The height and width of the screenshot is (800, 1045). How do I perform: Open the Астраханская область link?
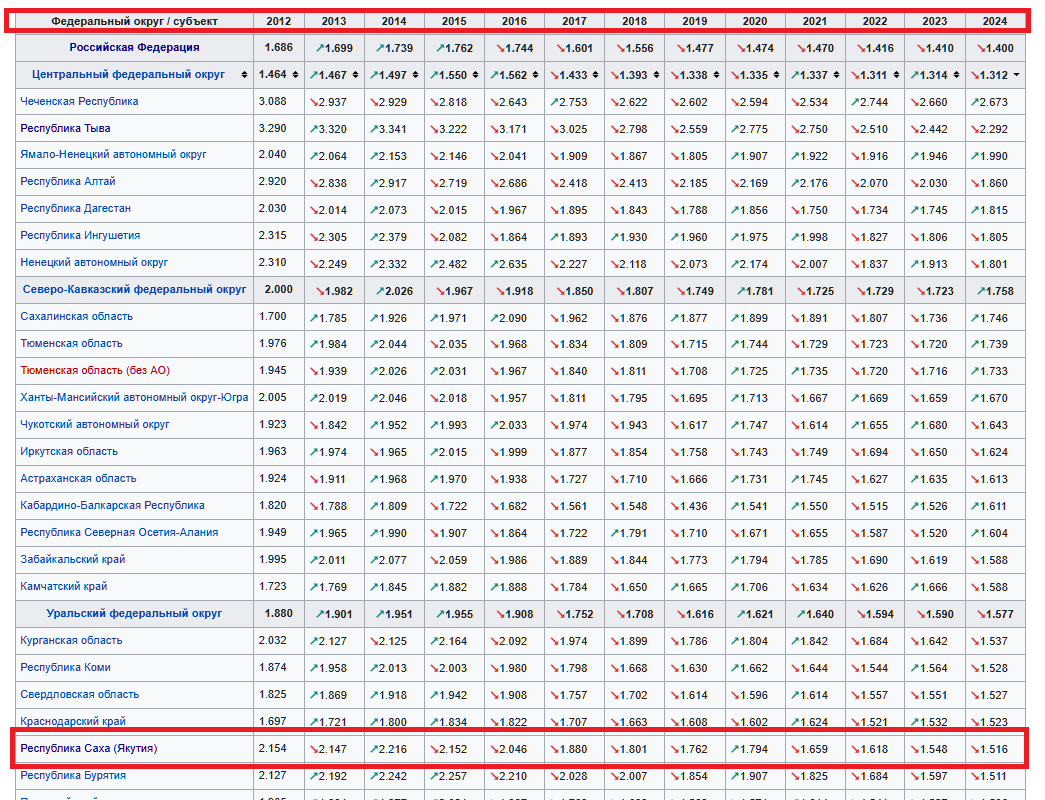(78, 478)
